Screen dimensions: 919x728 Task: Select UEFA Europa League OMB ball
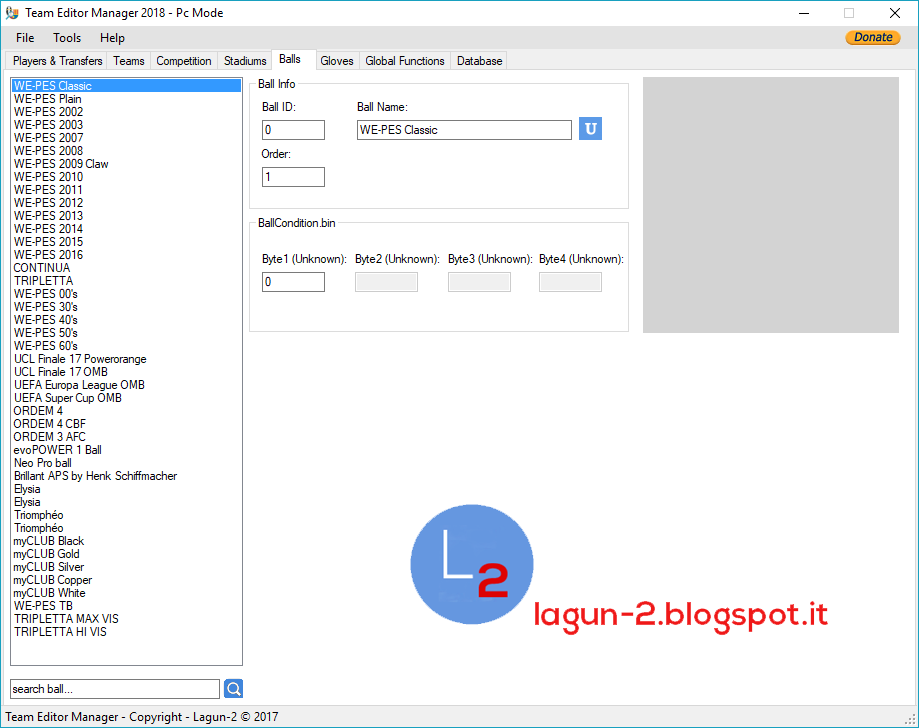127,385
